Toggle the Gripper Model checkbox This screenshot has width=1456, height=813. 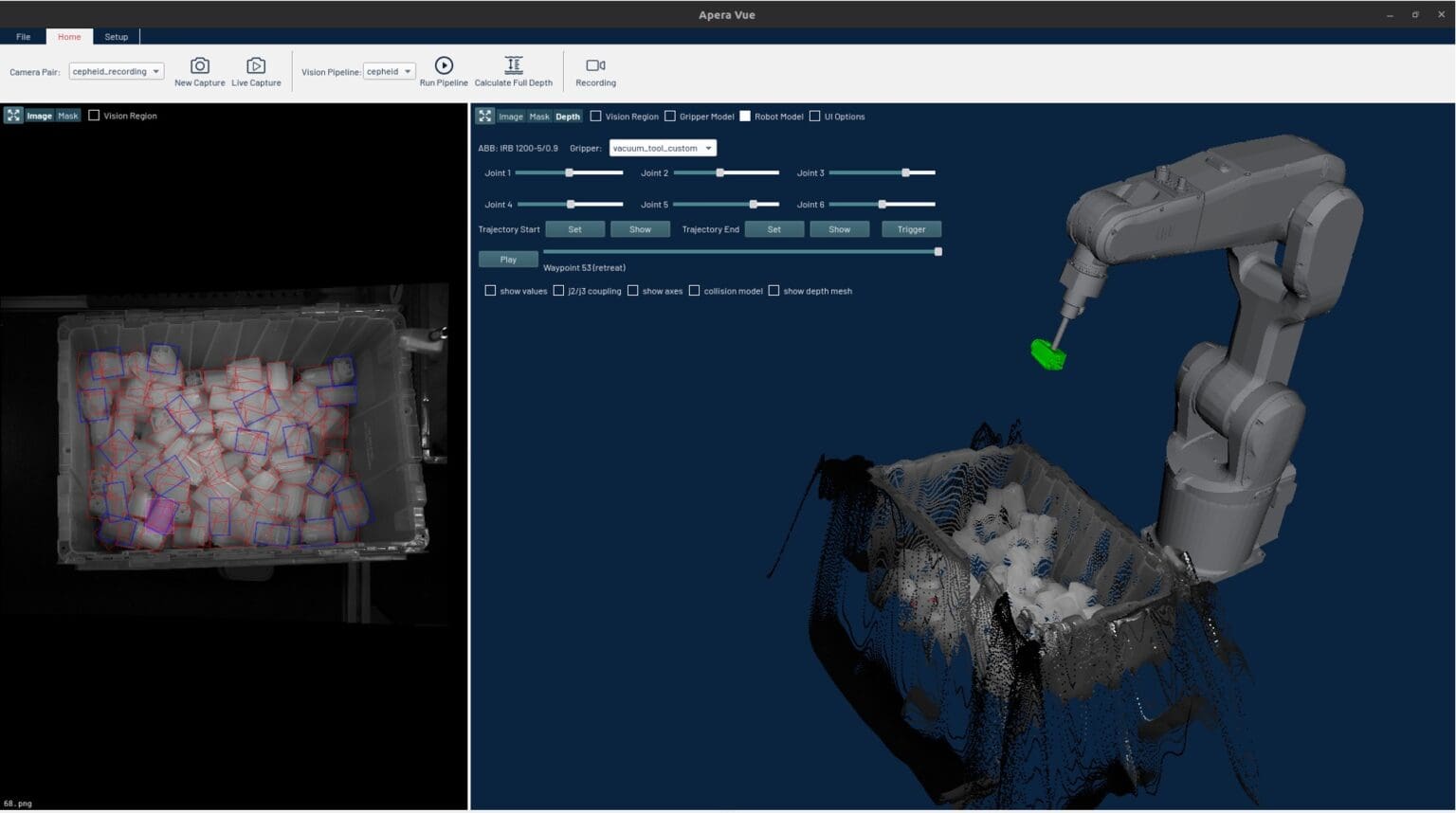[x=670, y=117]
